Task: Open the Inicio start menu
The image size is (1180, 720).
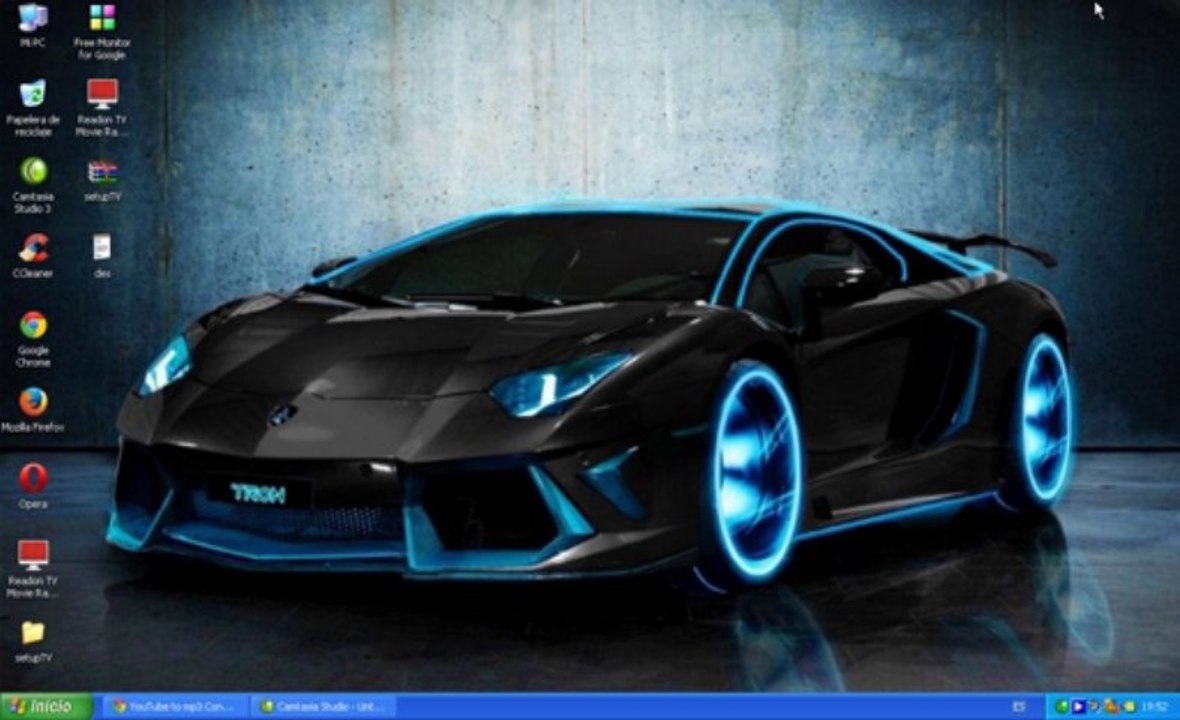Action: [46, 706]
